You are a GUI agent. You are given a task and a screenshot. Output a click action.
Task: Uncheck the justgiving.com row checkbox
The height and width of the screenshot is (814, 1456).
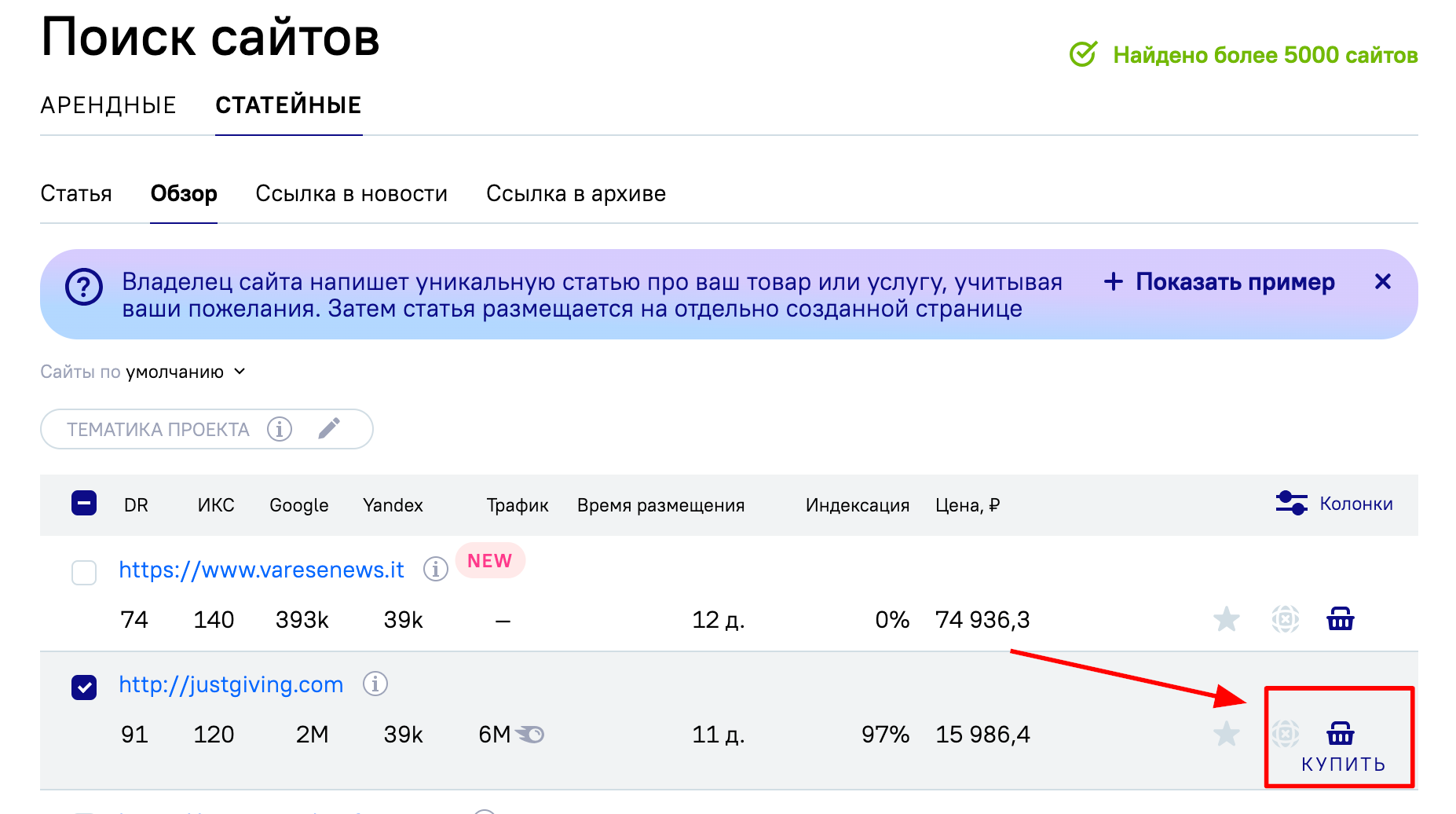click(x=84, y=687)
